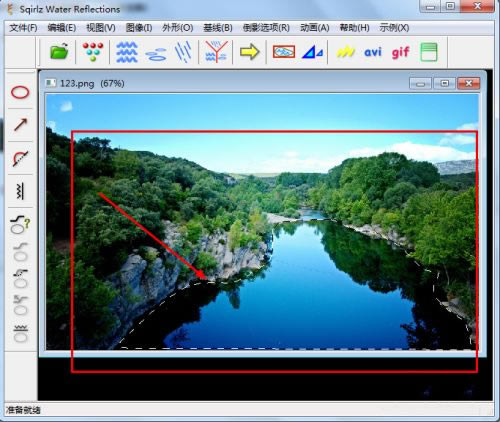The height and width of the screenshot is (422, 500).
Task: Select the red ellipse outline tool
Action: [x=20, y=92]
